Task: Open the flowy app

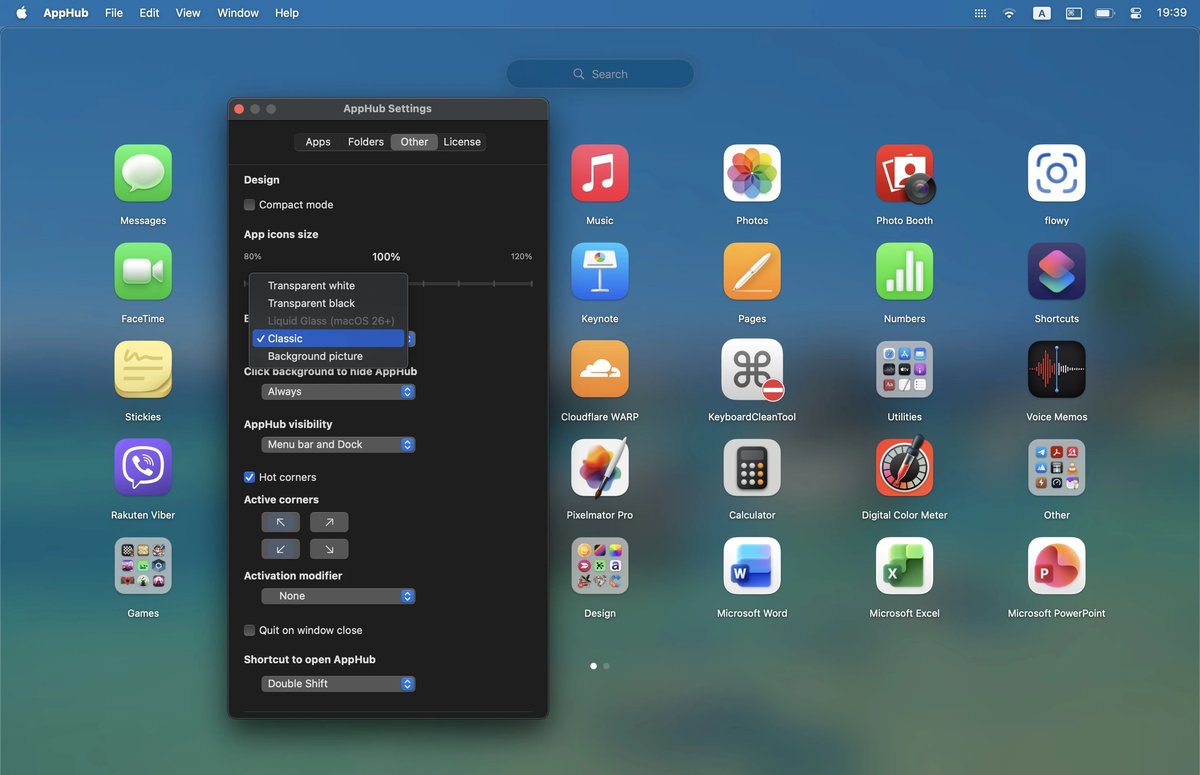Action: [1056, 172]
